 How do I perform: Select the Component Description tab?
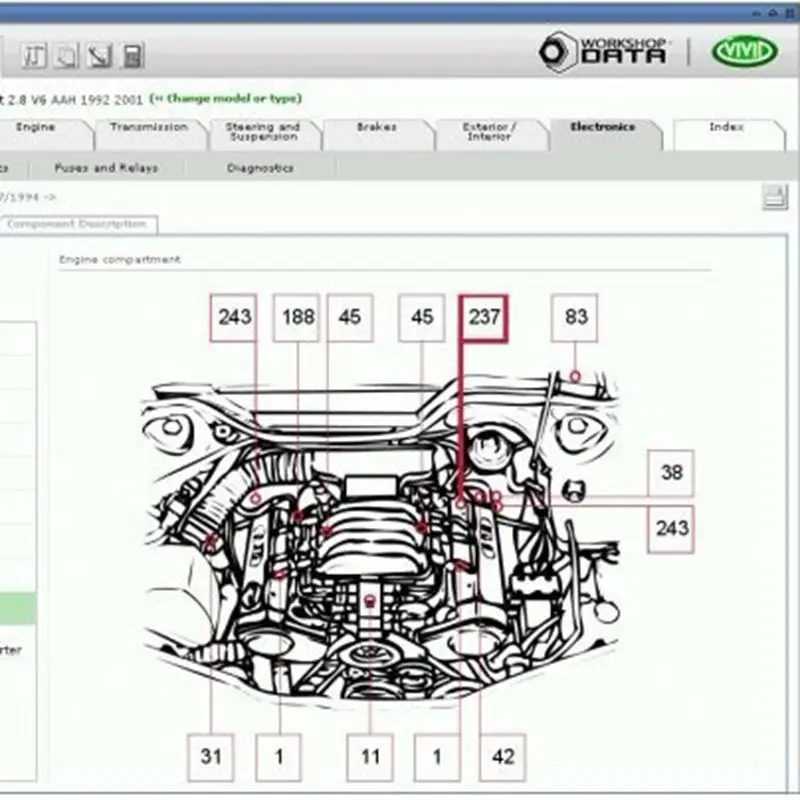point(77,224)
